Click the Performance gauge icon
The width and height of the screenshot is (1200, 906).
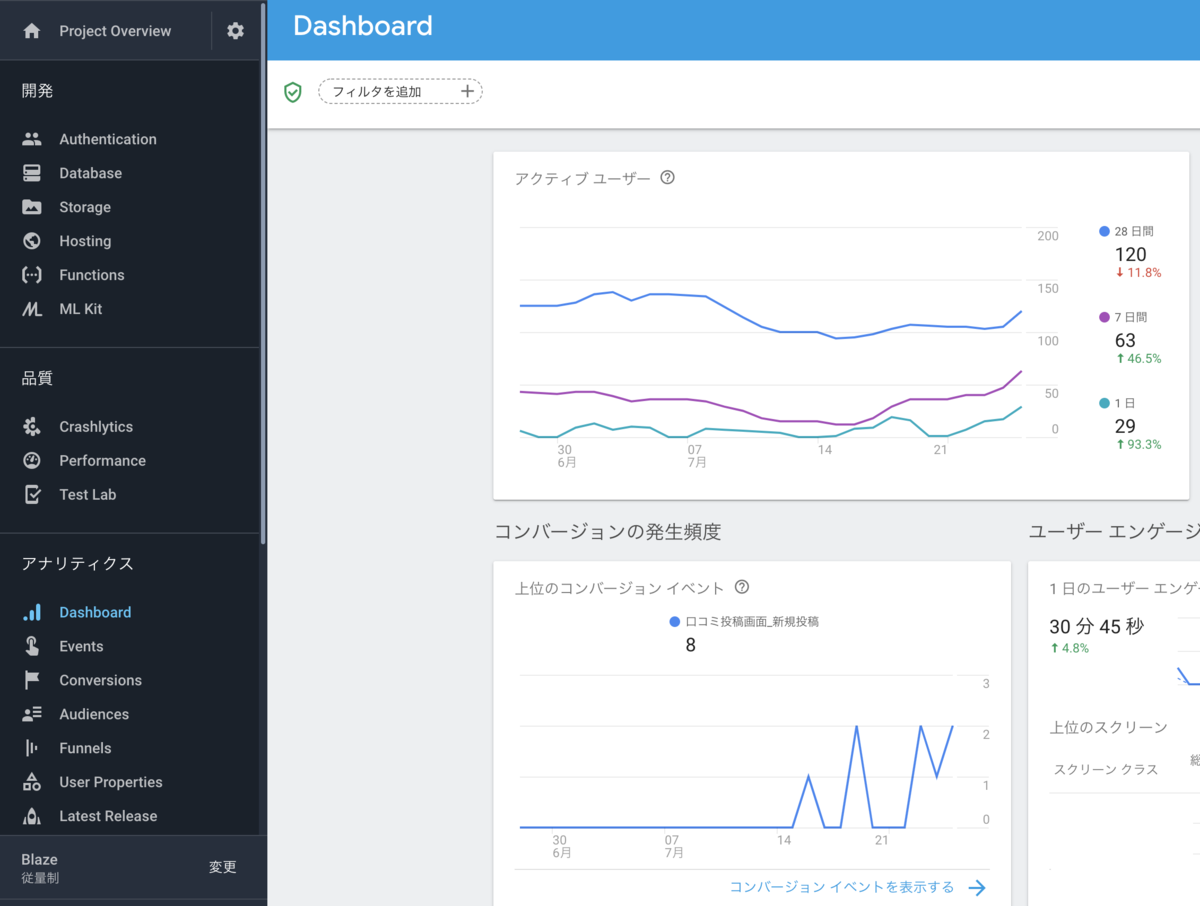32,461
